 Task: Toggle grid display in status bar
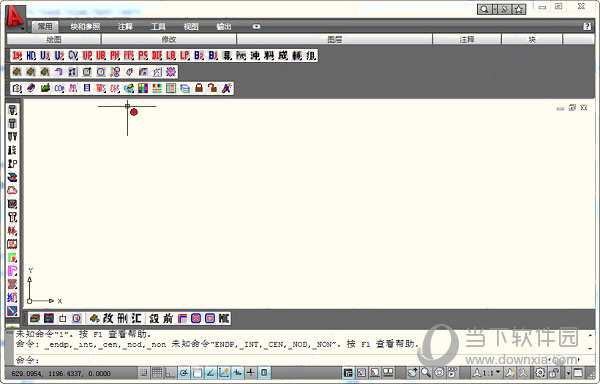pyautogui.click(x=157, y=373)
